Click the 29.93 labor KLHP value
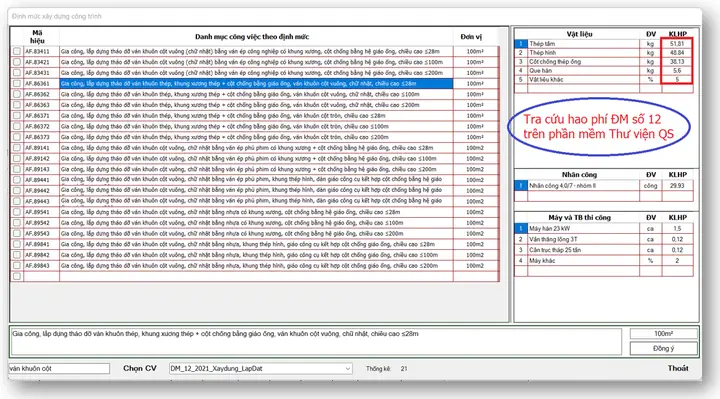The width and height of the screenshot is (720, 399). (x=677, y=185)
